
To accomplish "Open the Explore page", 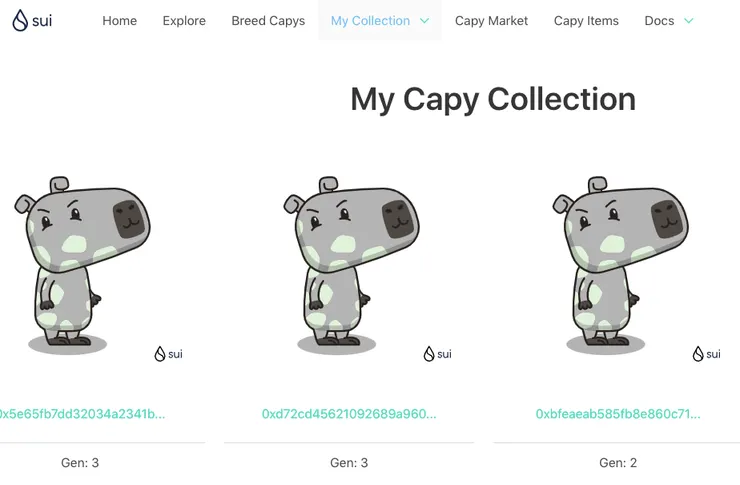I will [184, 21].
